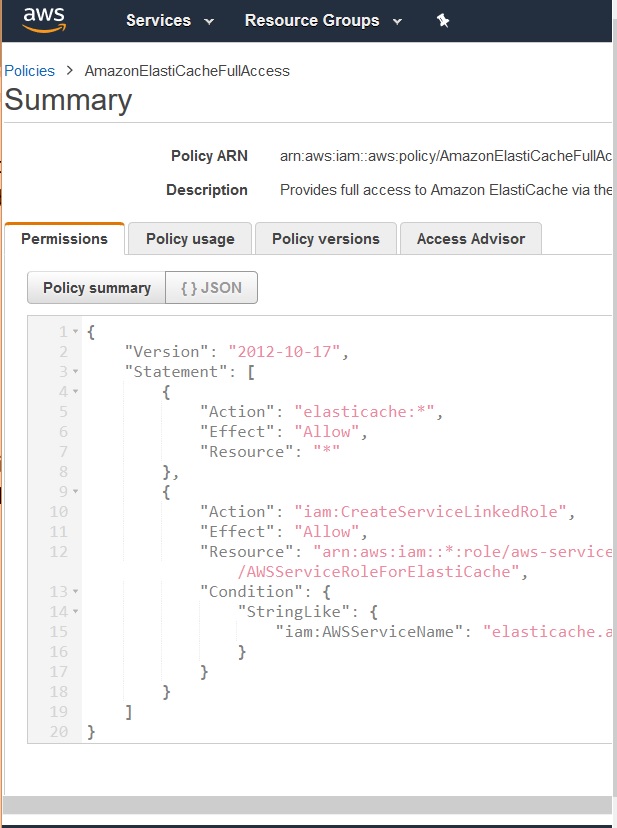Image resolution: width=617 pixels, height=828 pixels.
Task: Open the Policy versions tab
Action: pyautogui.click(x=325, y=239)
